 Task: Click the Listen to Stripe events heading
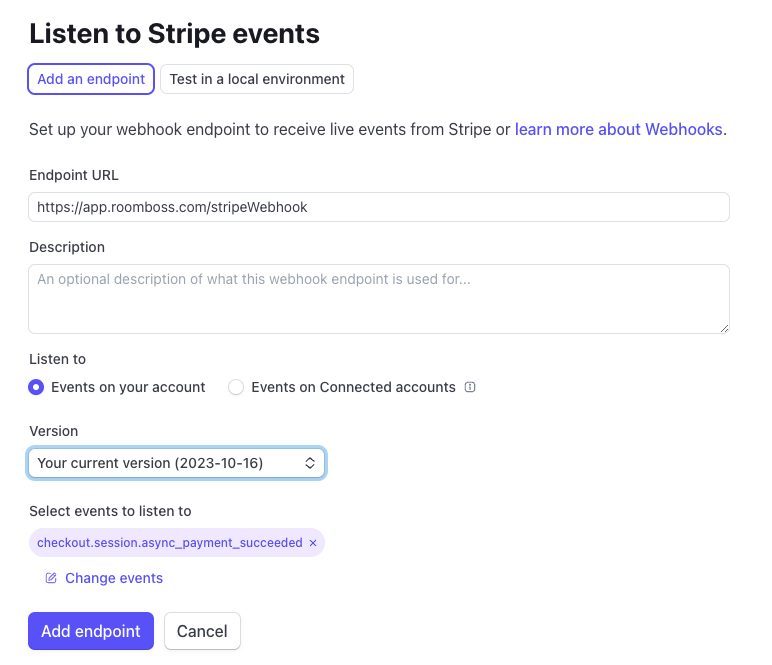174,34
